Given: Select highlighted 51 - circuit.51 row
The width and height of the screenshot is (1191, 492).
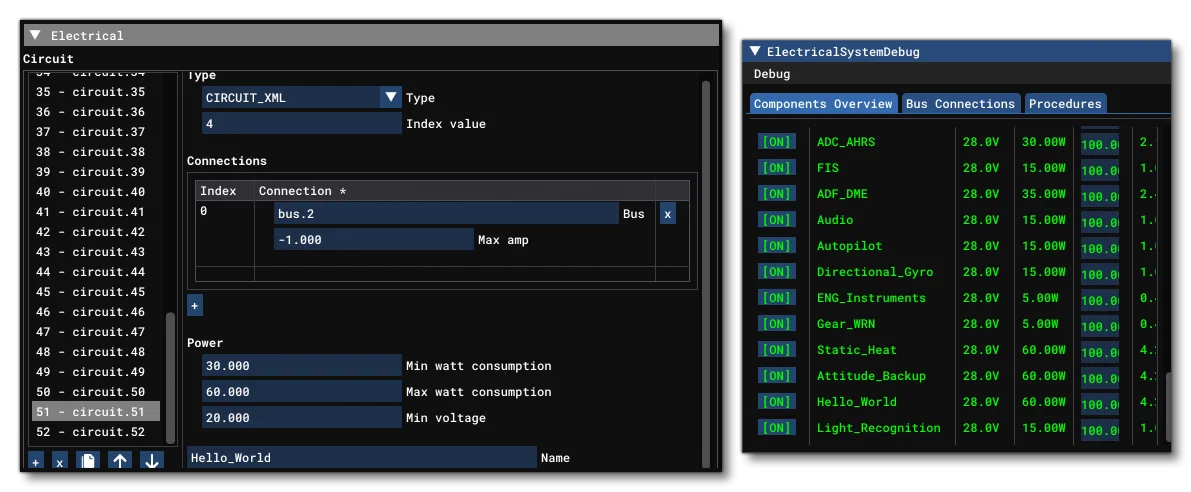Looking at the screenshot, I should coord(96,412).
